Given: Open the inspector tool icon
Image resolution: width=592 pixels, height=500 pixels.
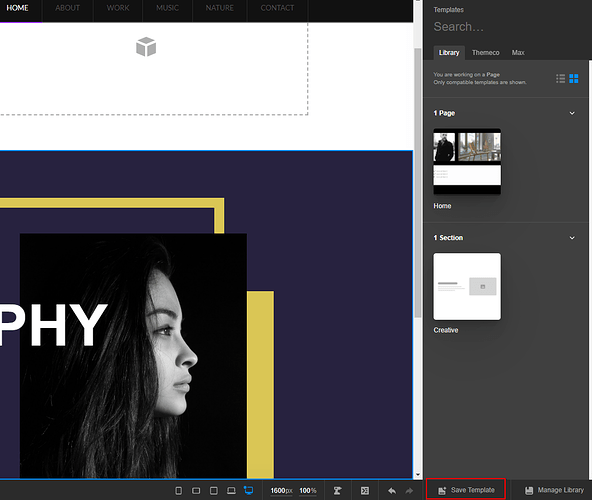Looking at the screenshot, I should pos(338,491).
